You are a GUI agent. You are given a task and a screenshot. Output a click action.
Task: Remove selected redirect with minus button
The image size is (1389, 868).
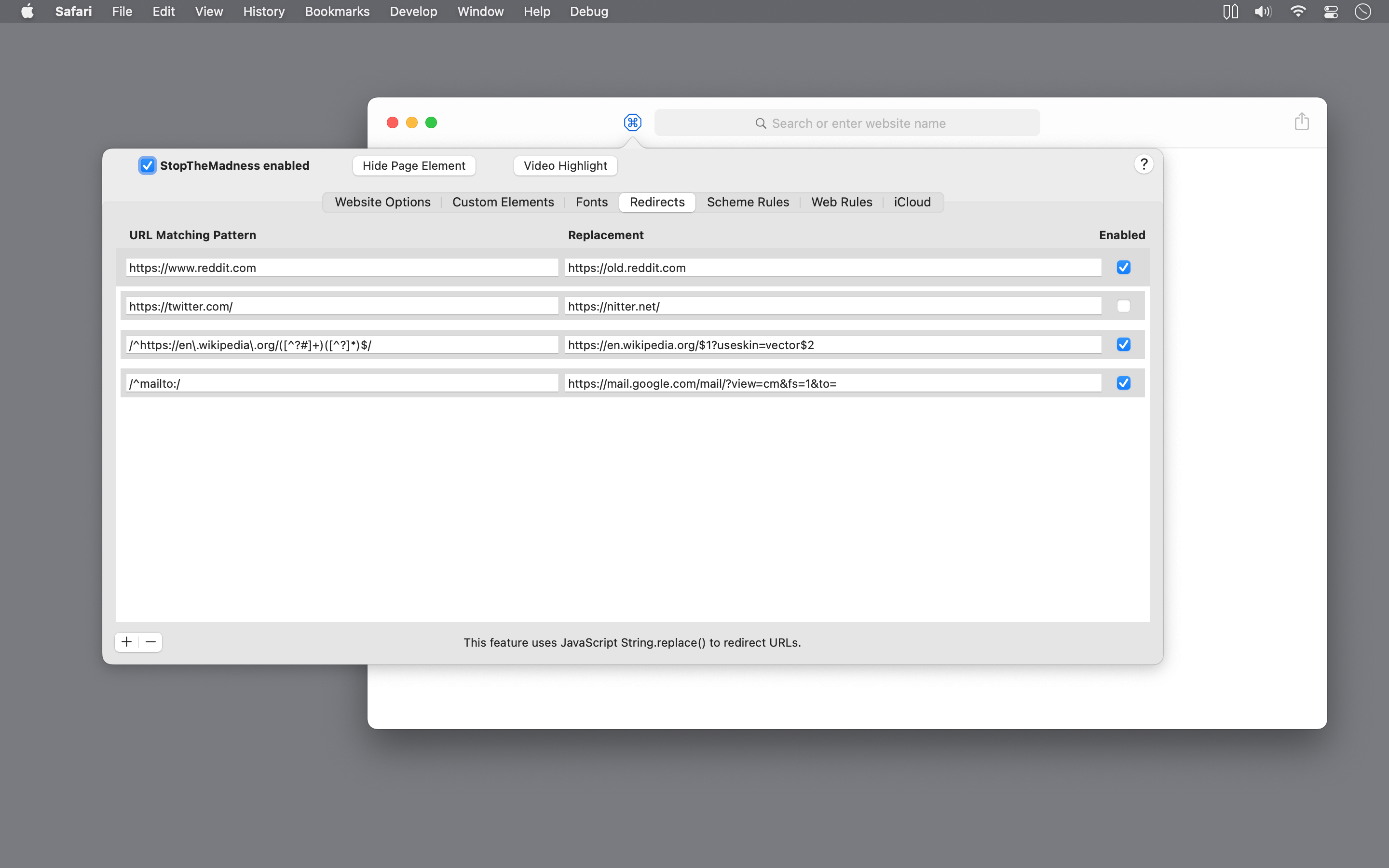pyautogui.click(x=151, y=642)
